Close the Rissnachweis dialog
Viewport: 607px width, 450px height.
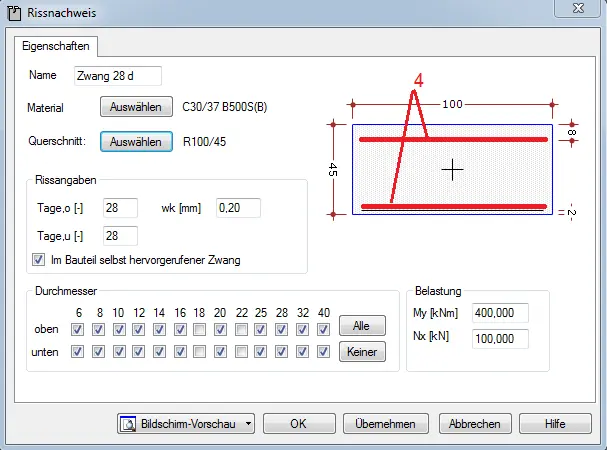click(x=578, y=8)
